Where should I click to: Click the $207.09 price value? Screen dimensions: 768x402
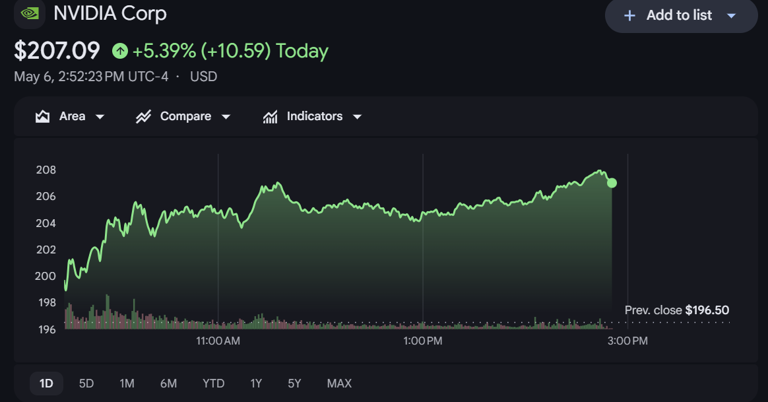click(x=57, y=51)
